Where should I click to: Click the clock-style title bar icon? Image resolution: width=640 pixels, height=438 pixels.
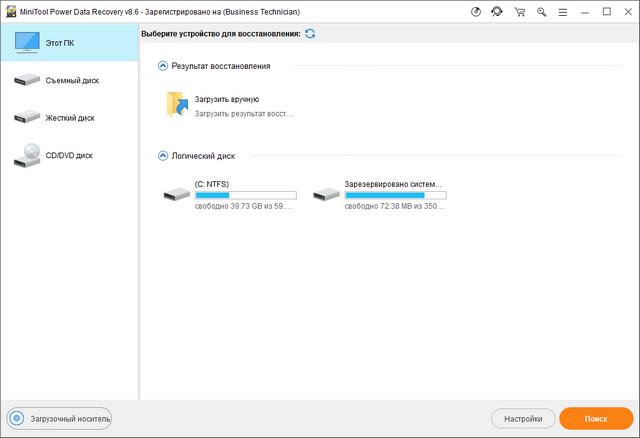point(476,12)
